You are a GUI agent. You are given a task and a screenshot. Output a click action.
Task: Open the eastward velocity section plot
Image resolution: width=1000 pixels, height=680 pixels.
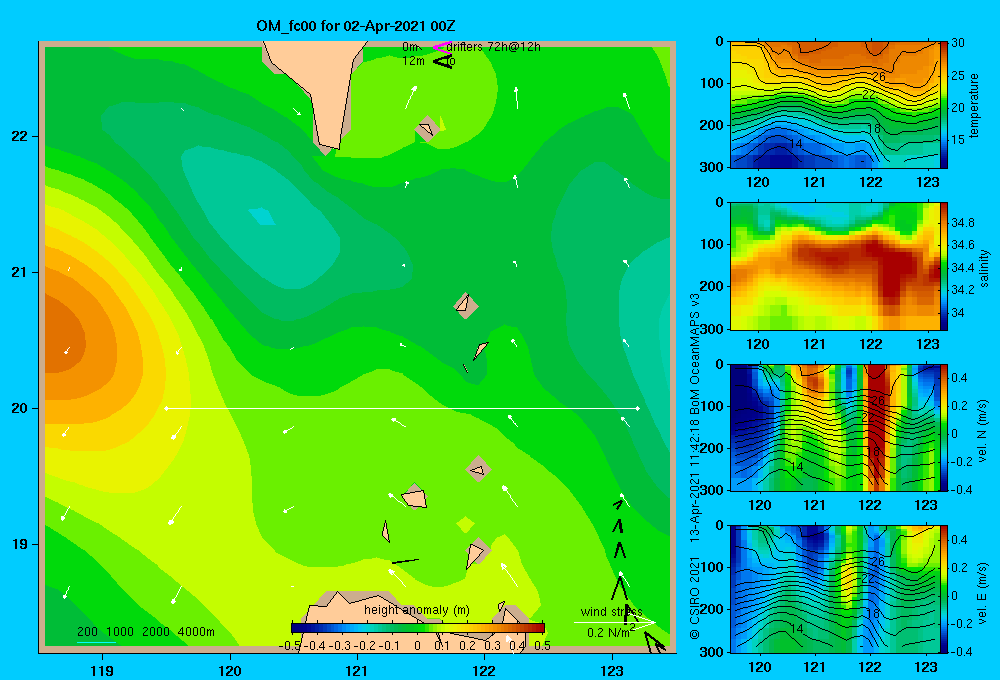834,589
